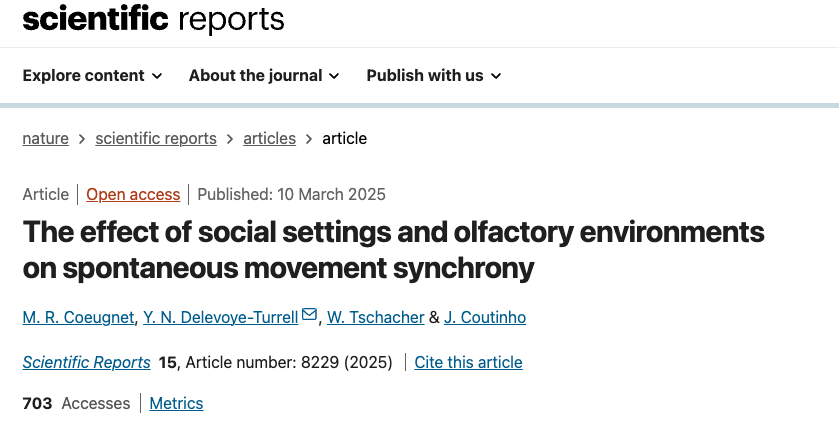839x442 pixels.
Task: Click the chevron next to Explore content
Action: click(157, 77)
